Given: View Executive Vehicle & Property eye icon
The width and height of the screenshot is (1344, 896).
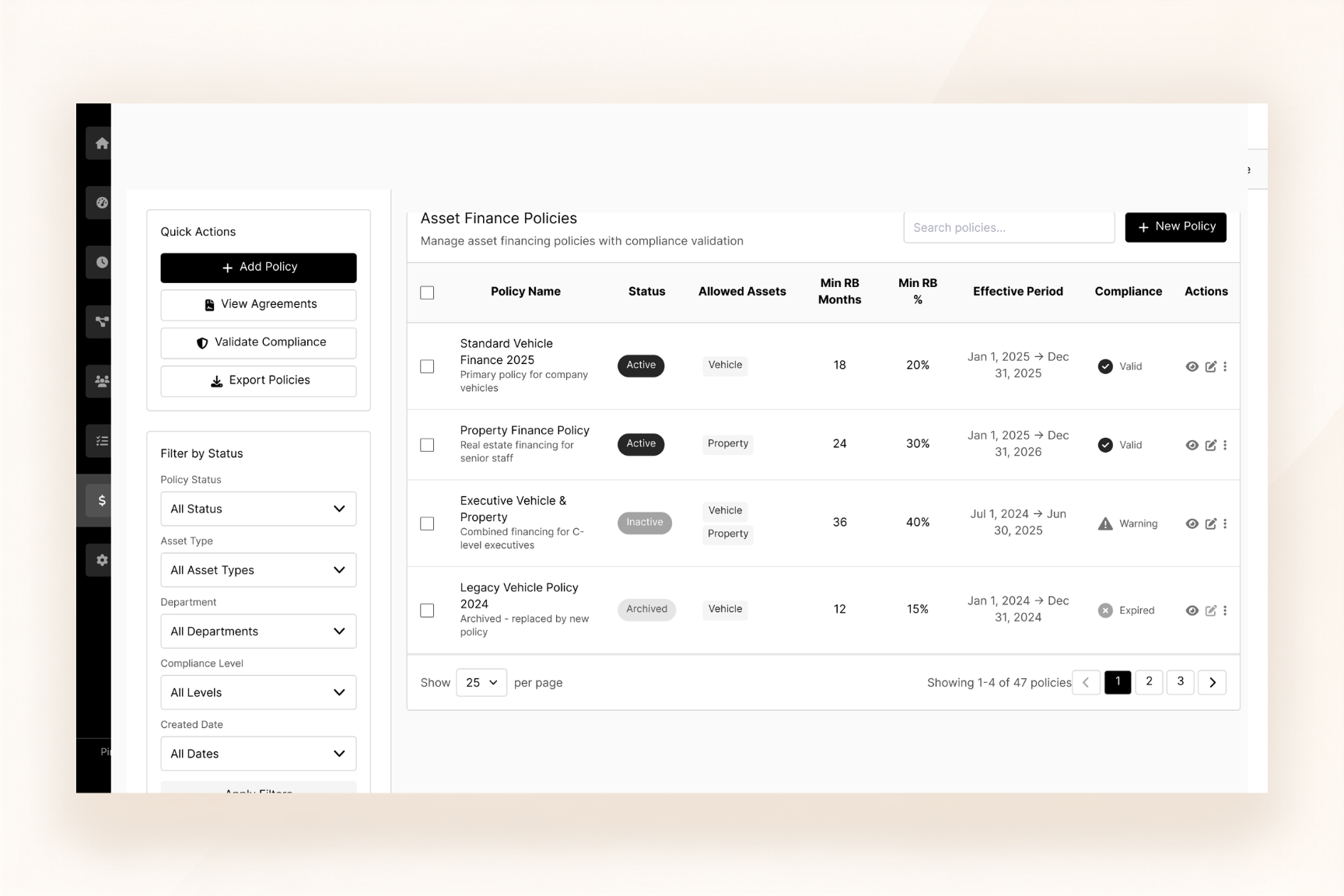Looking at the screenshot, I should pyautogui.click(x=1192, y=523).
